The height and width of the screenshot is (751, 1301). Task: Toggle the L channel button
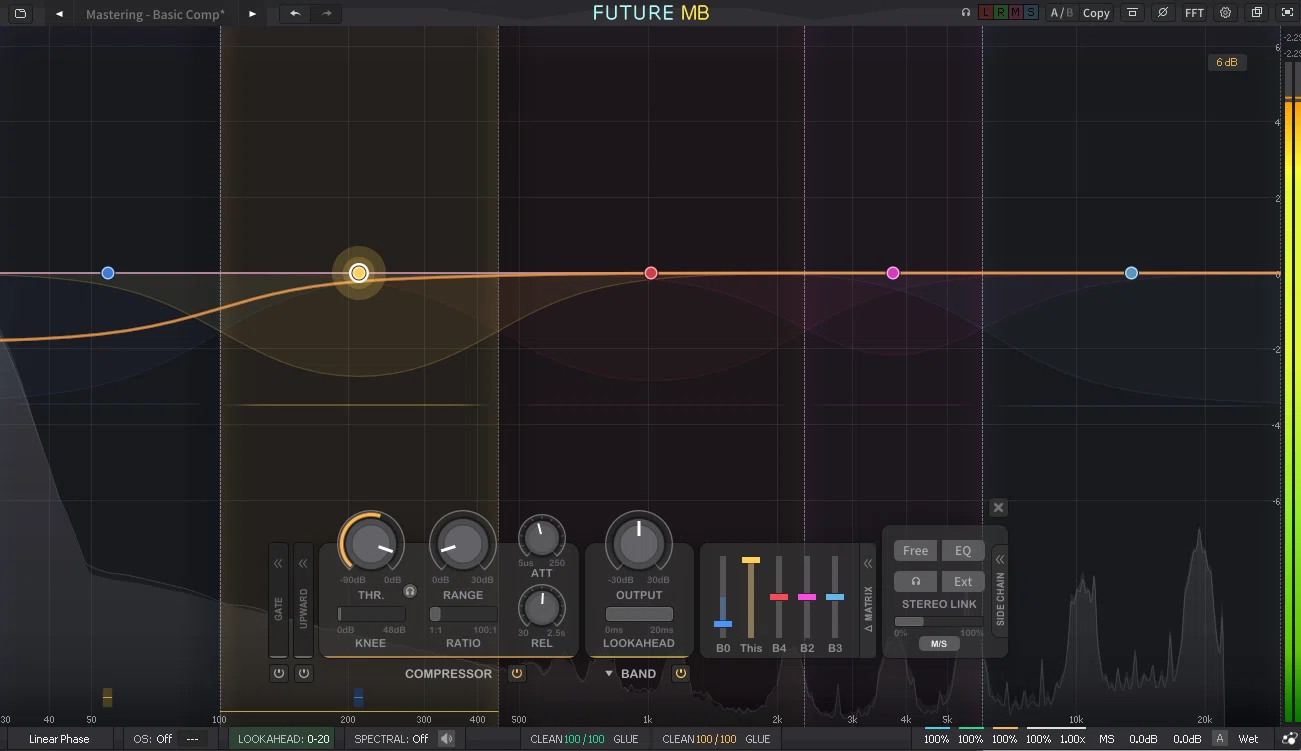986,13
